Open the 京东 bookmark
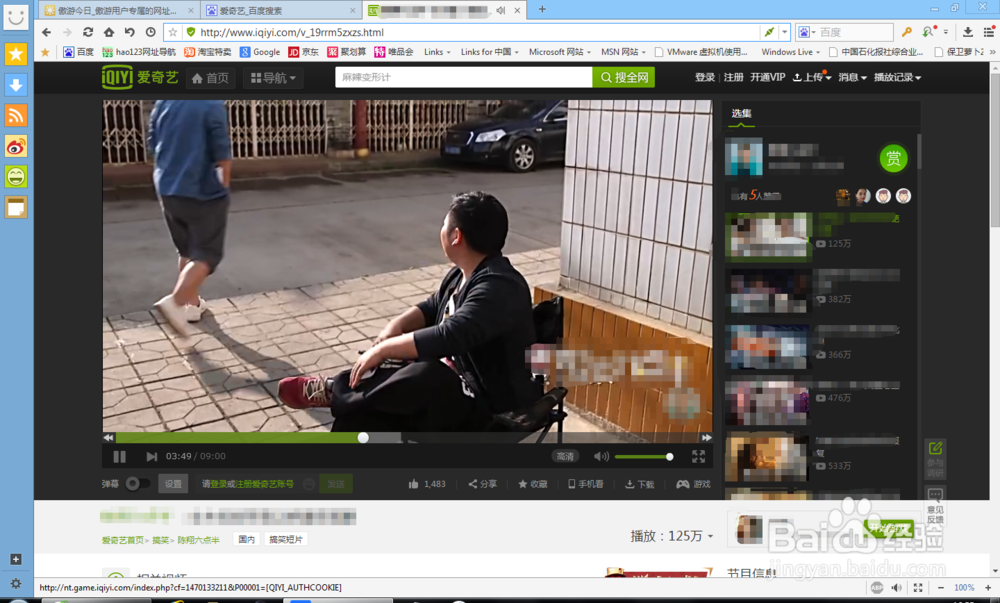The width and height of the screenshot is (1000, 603). (303, 52)
